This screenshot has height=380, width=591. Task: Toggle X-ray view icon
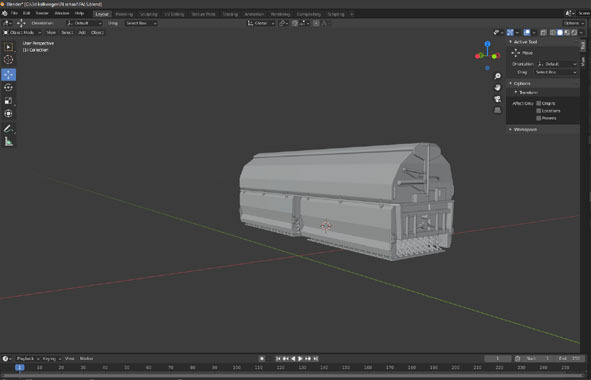[544, 33]
